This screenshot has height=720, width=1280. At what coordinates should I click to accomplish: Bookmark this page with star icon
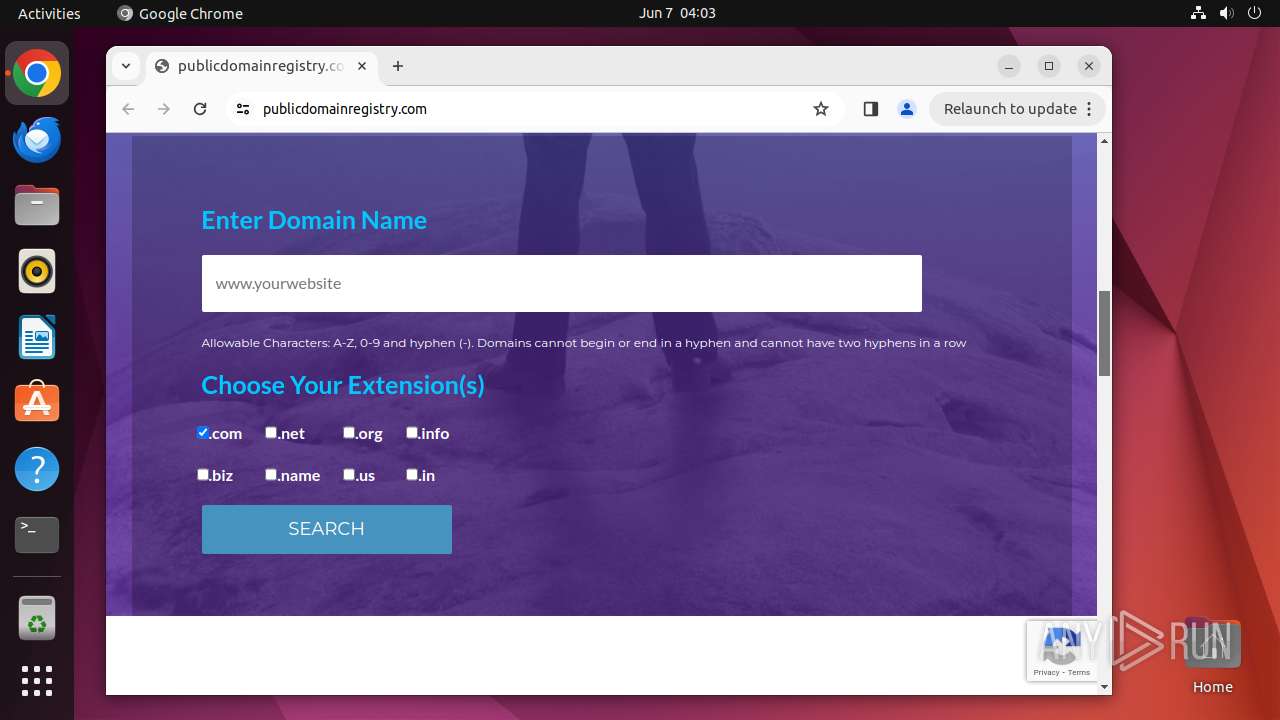[x=821, y=109]
